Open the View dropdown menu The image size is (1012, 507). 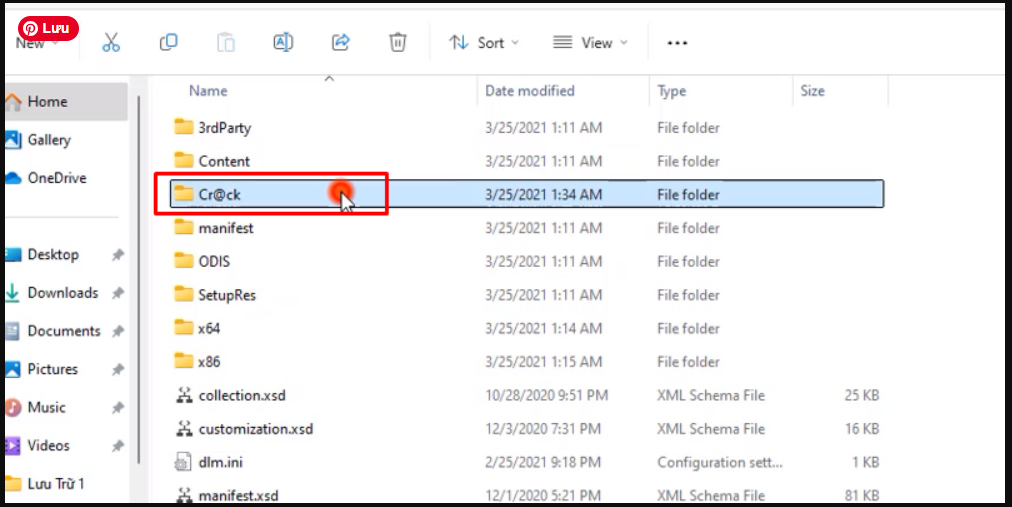point(590,42)
